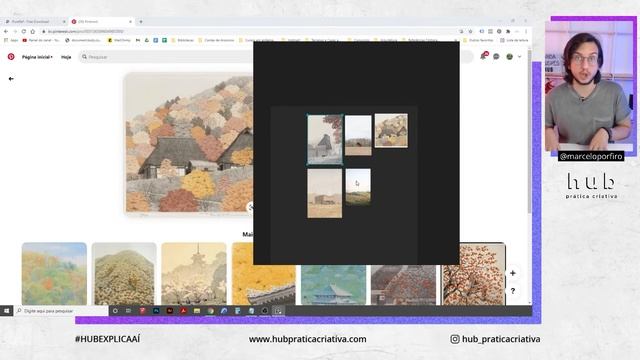Click the browser home button
This screenshot has height=360, width=640.
[x=33, y=31]
